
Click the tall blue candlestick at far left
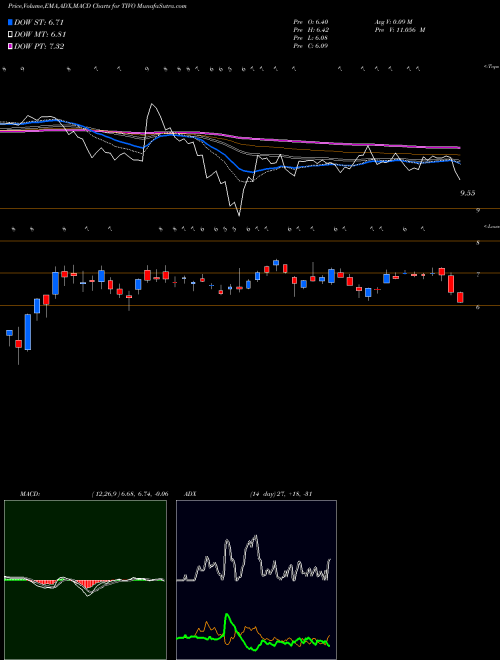pyautogui.click(x=28, y=332)
